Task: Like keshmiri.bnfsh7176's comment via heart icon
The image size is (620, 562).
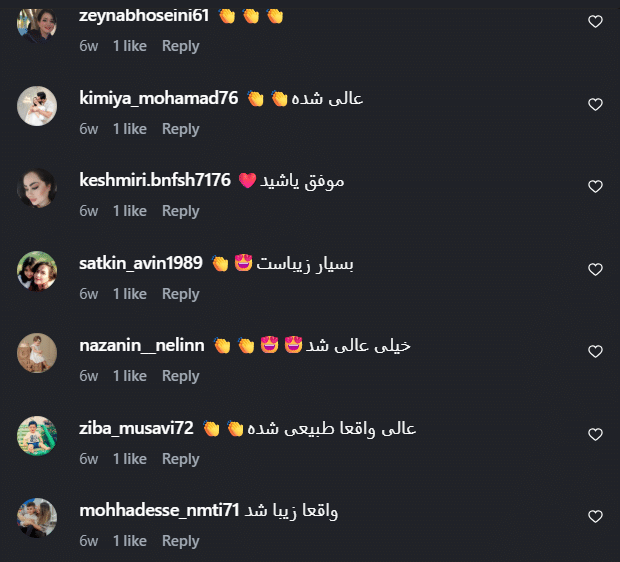Action: [x=595, y=186]
